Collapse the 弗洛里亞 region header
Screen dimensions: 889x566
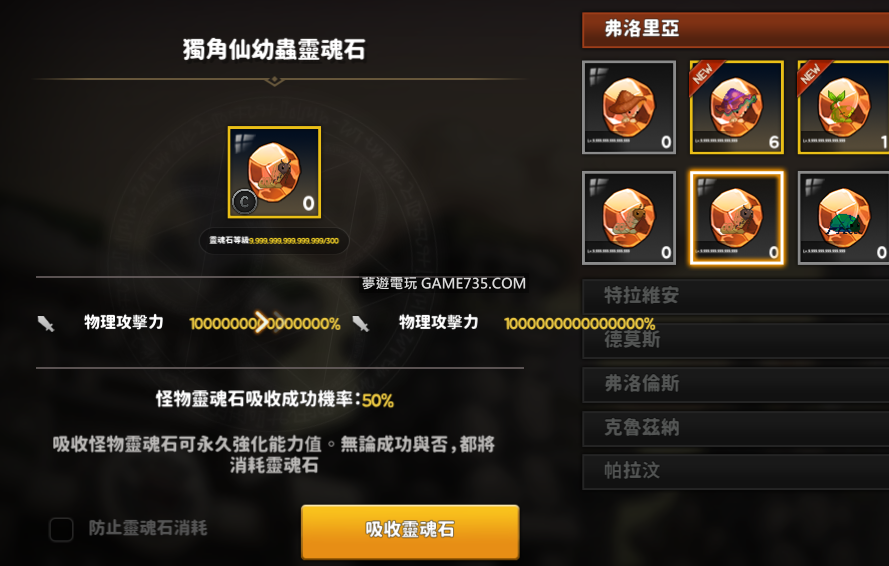click(x=735, y=29)
